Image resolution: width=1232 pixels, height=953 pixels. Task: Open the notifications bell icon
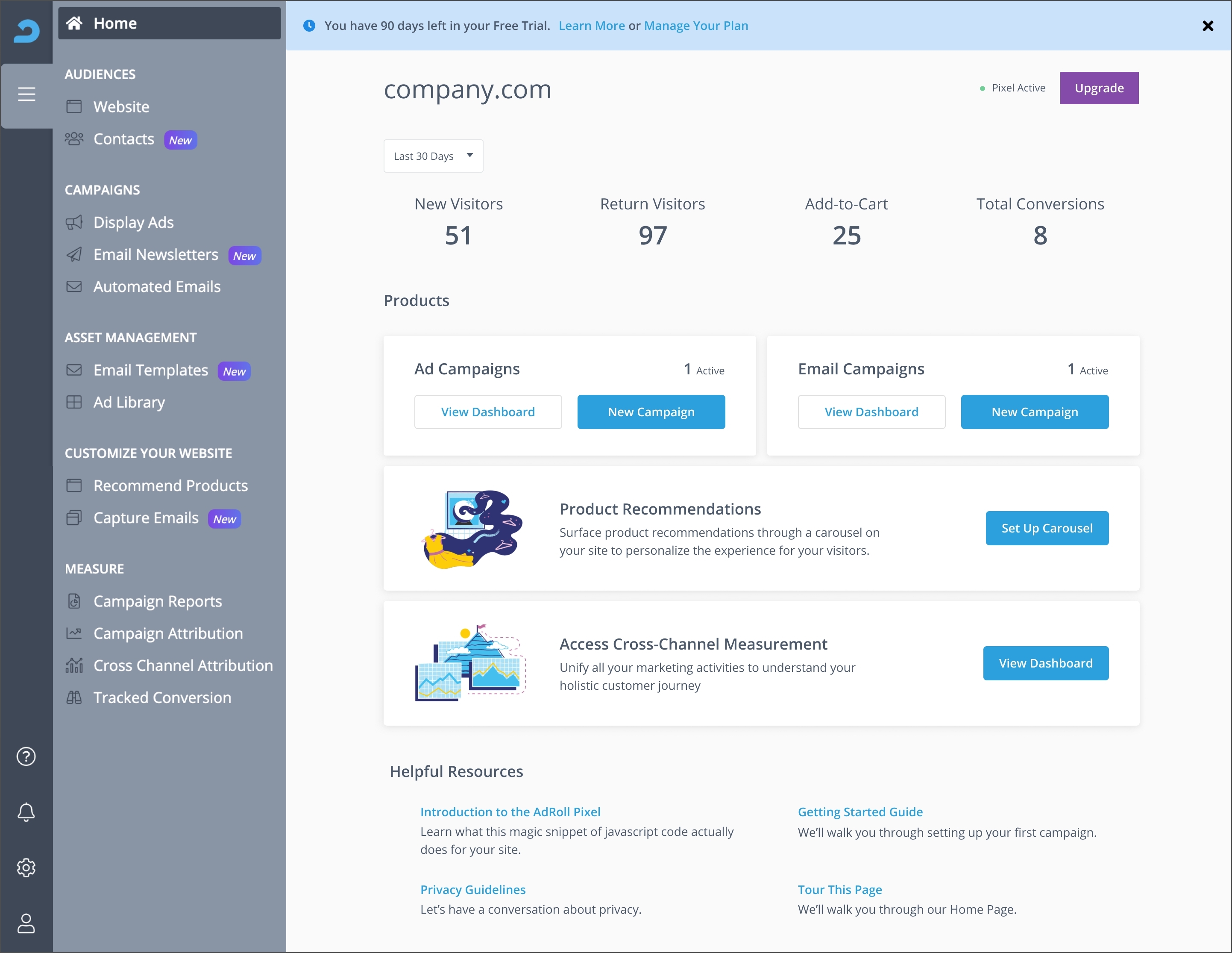click(x=26, y=812)
